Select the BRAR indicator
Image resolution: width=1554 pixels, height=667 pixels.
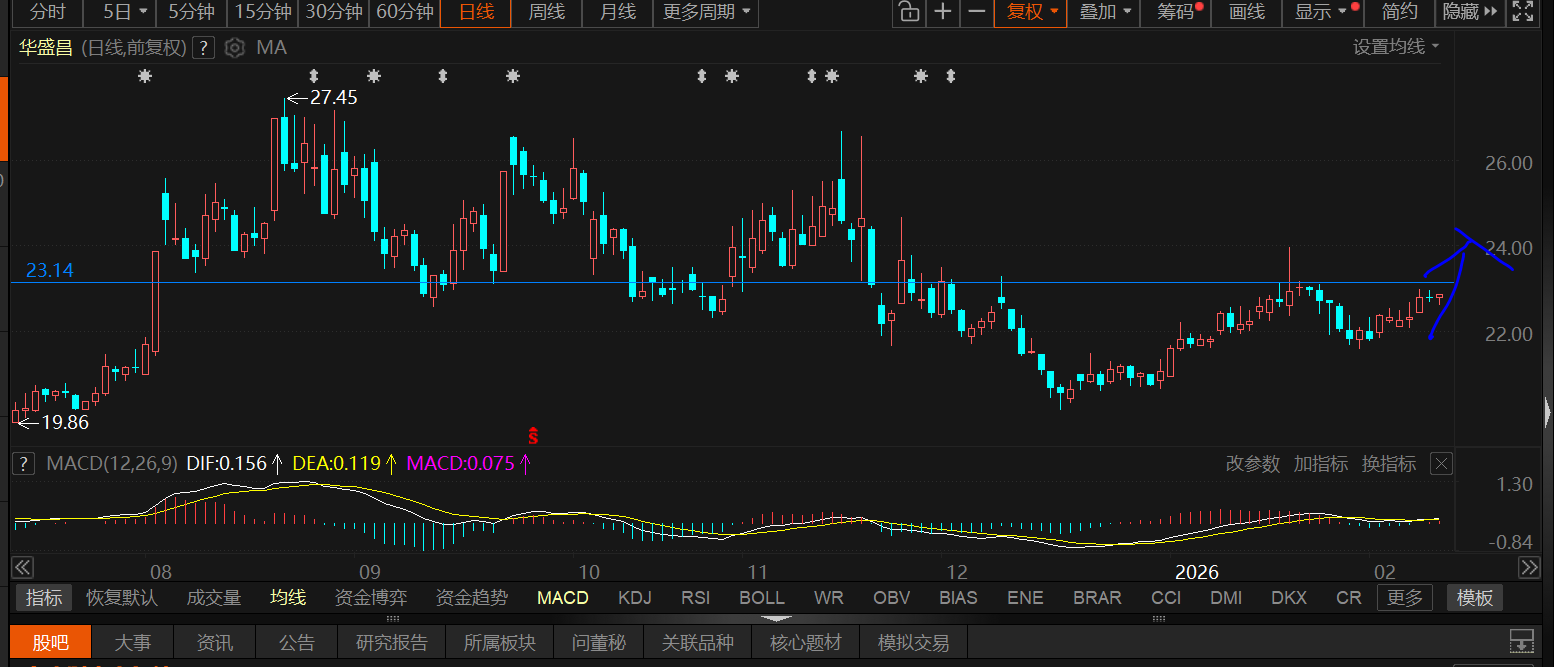point(1097,598)
